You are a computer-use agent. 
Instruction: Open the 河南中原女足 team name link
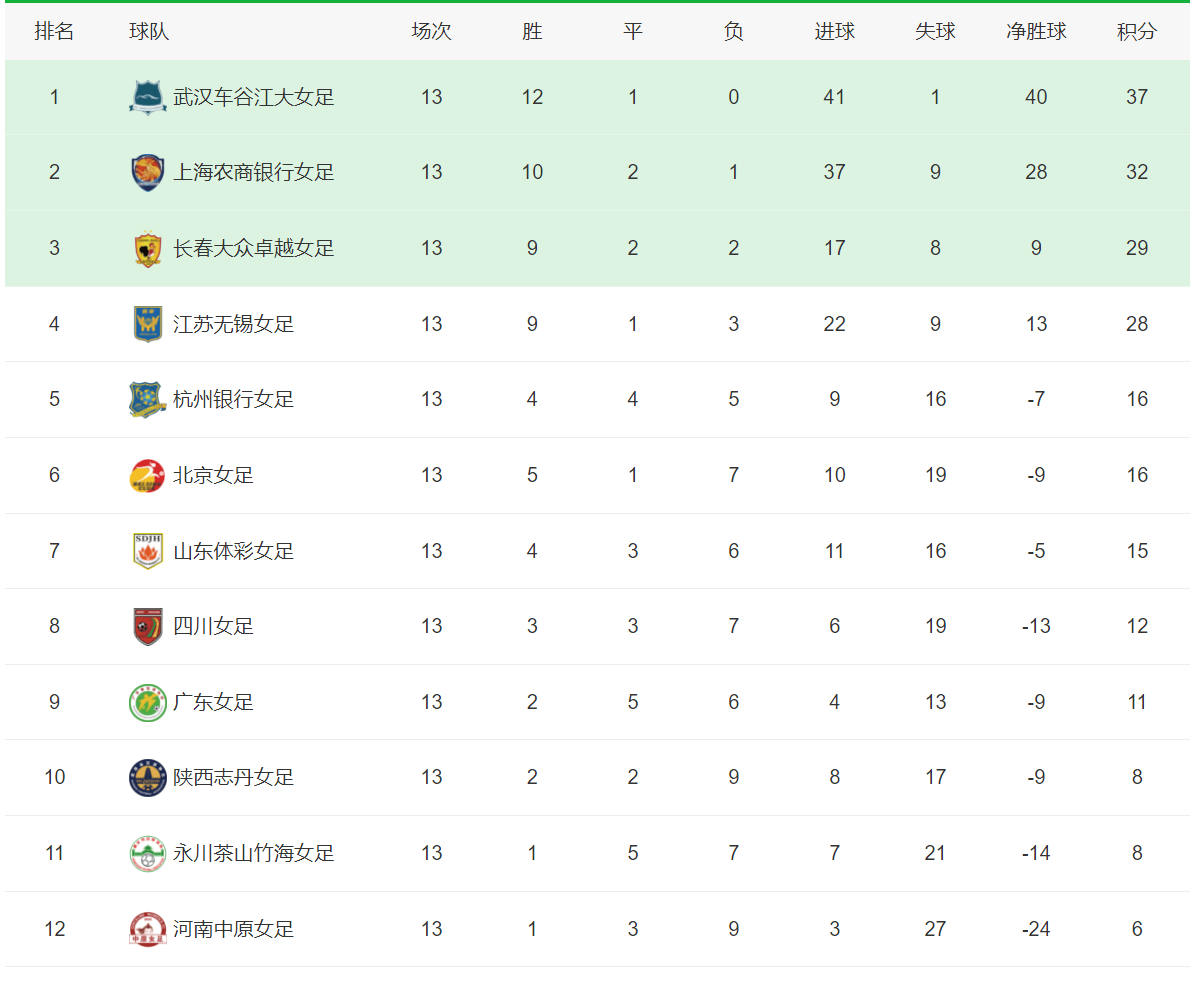233,929
